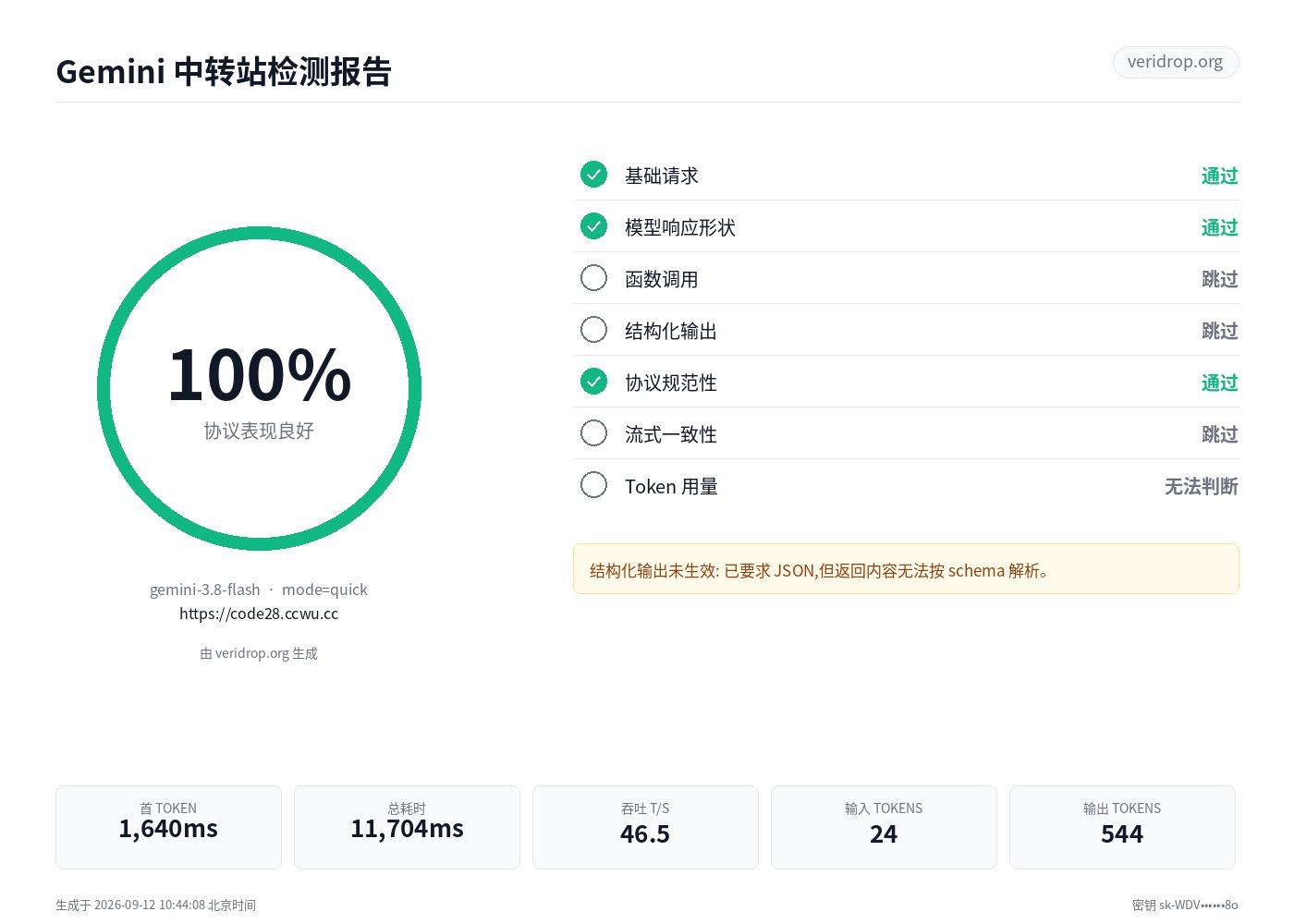Click the empty circle icon beside Token 用量
This screenshot has width=1294, height=924.
click(x=593, y=485)
